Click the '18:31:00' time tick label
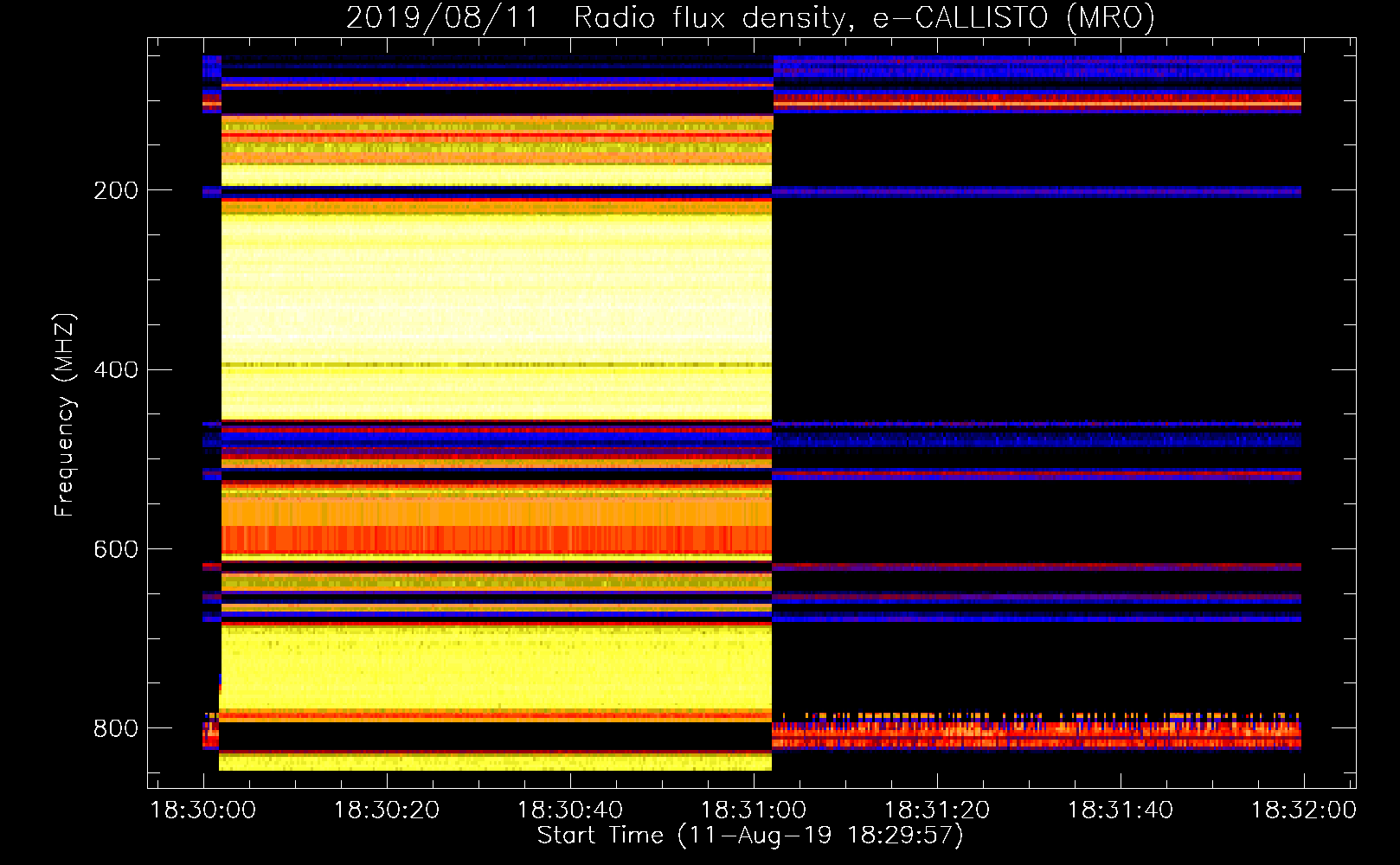This screenshot has width=1400, height=865. 754,811
